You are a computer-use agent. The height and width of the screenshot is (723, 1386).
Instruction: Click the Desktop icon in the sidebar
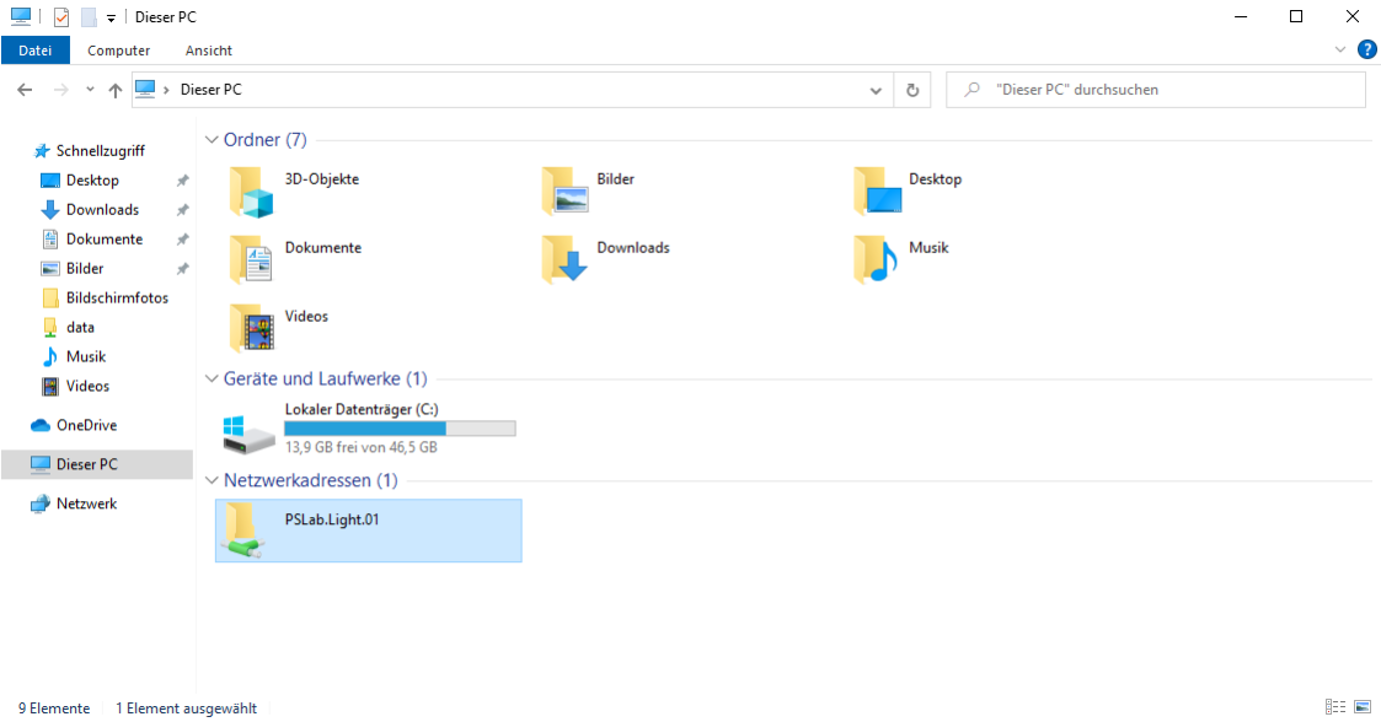coord(50,181)
